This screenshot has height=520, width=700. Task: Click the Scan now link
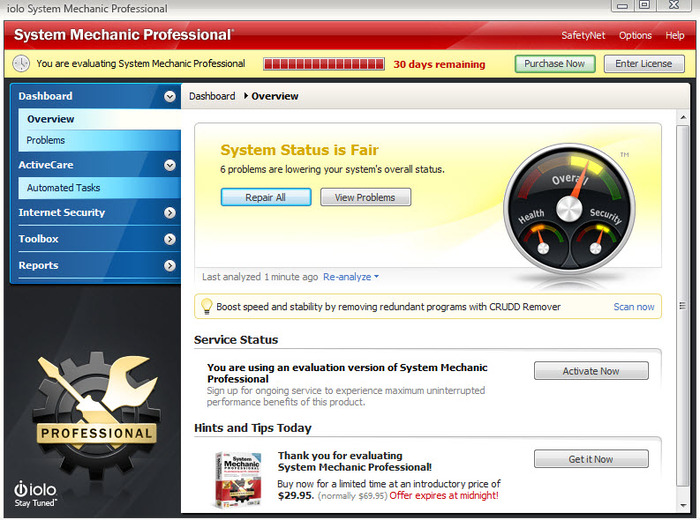click(x=633, y=307)
